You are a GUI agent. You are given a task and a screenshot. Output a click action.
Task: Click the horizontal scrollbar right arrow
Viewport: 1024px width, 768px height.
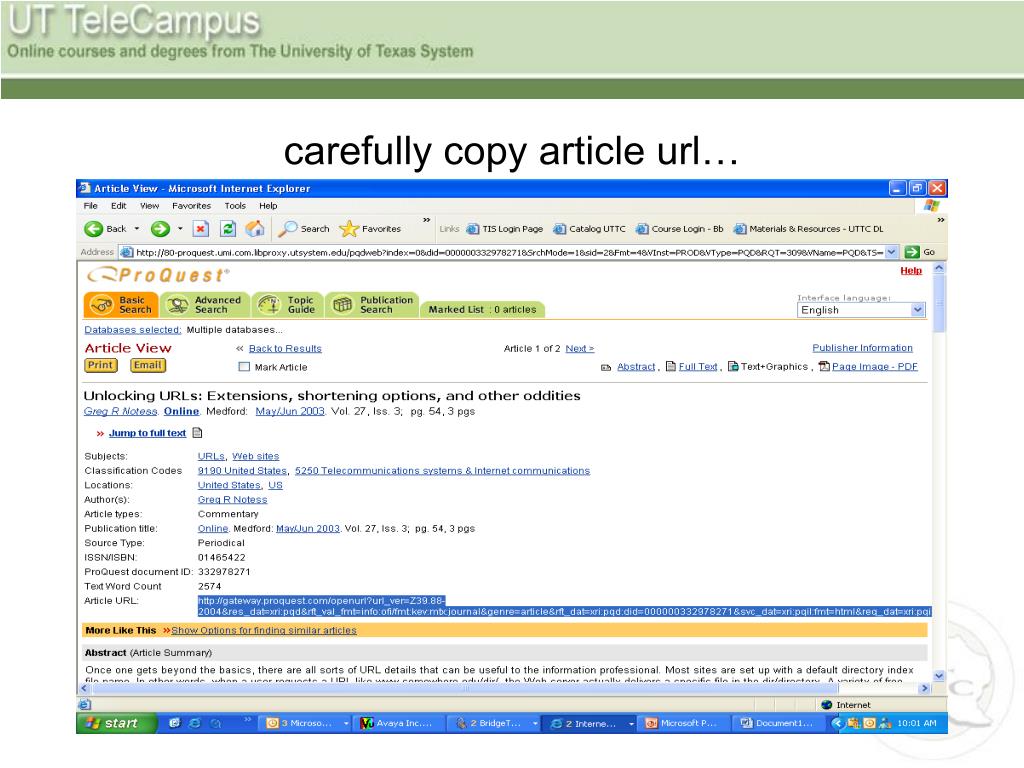924,688
